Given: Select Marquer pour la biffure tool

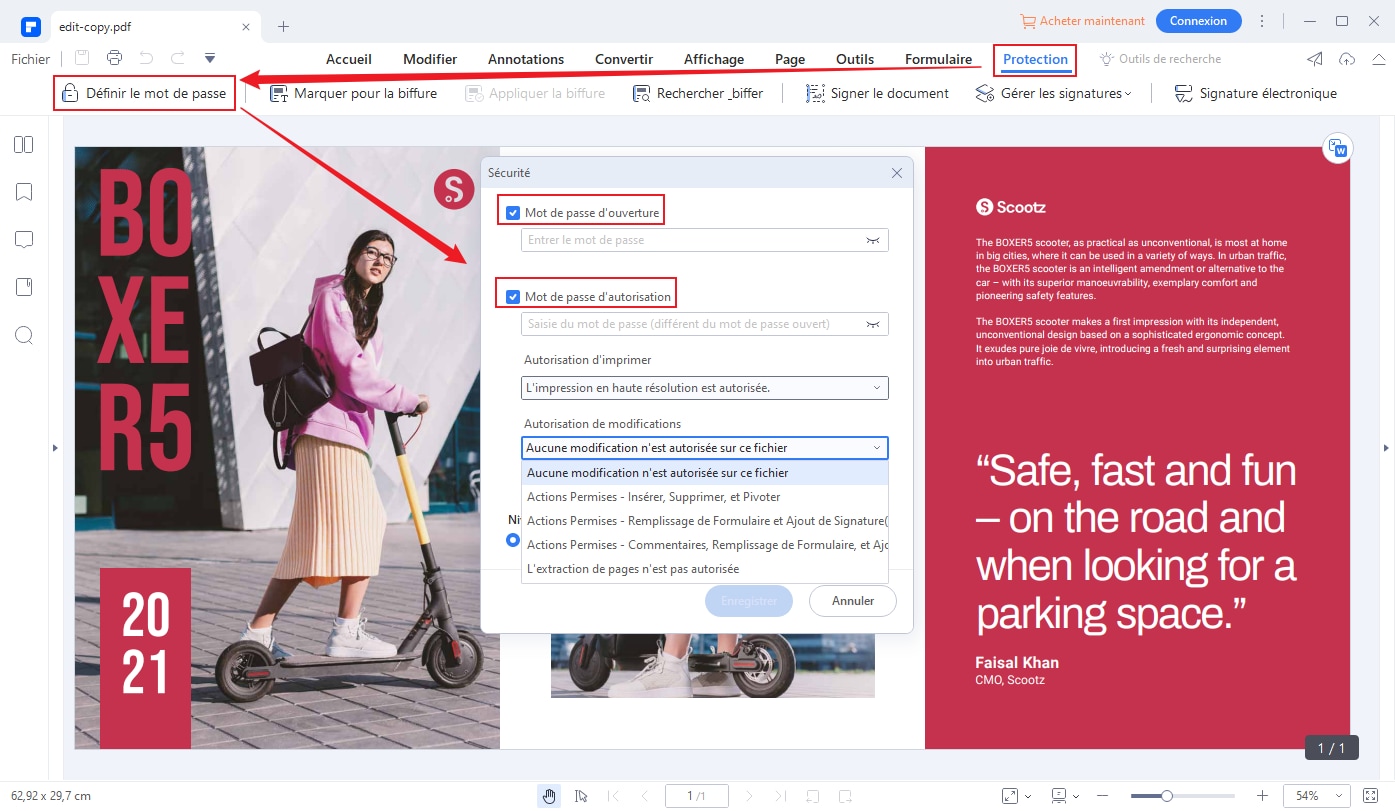Looking at the screenshot, I should click(x=354, y=93).
